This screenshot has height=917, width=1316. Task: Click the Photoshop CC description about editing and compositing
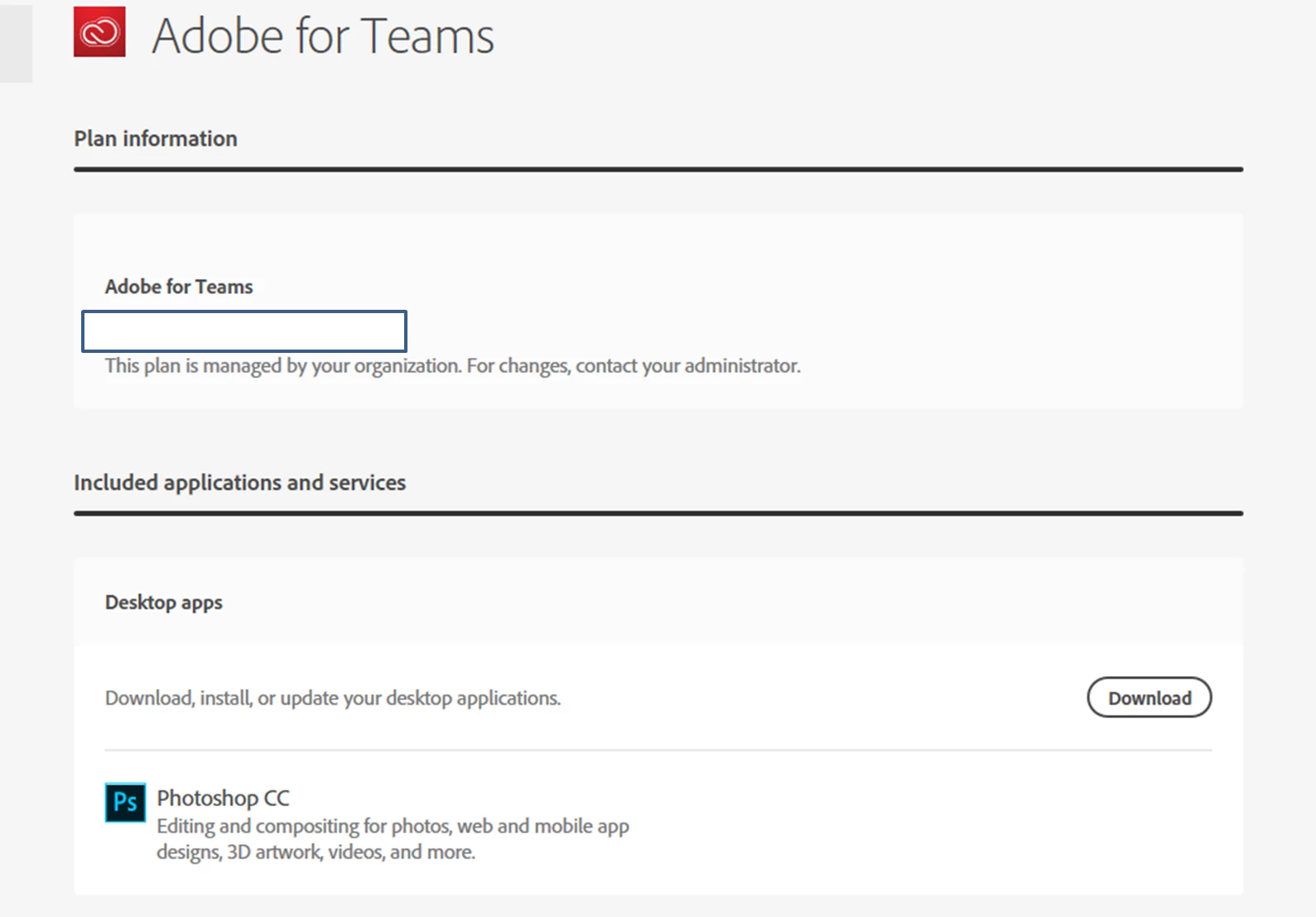coord(393,838)
